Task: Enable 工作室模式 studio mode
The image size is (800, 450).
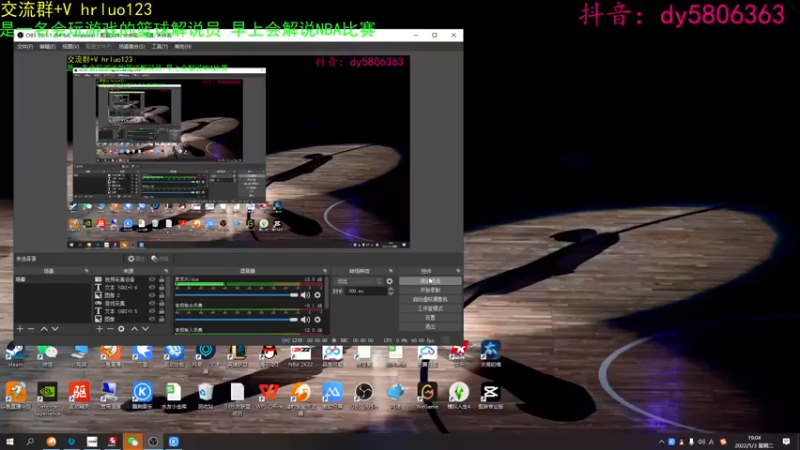Action: point(430,308)
